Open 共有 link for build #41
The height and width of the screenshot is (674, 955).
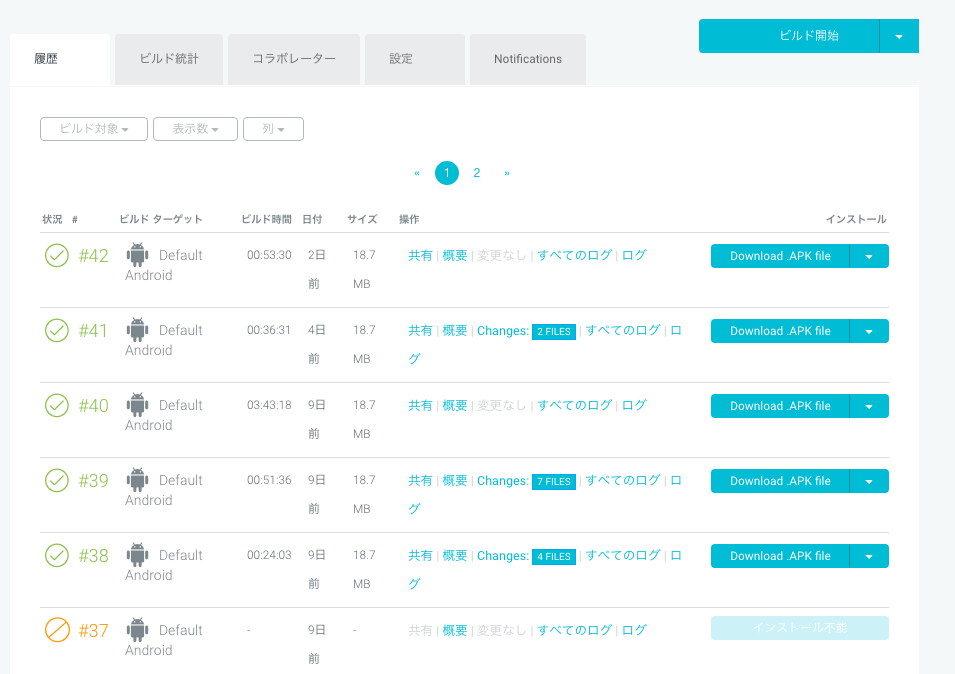420,331
